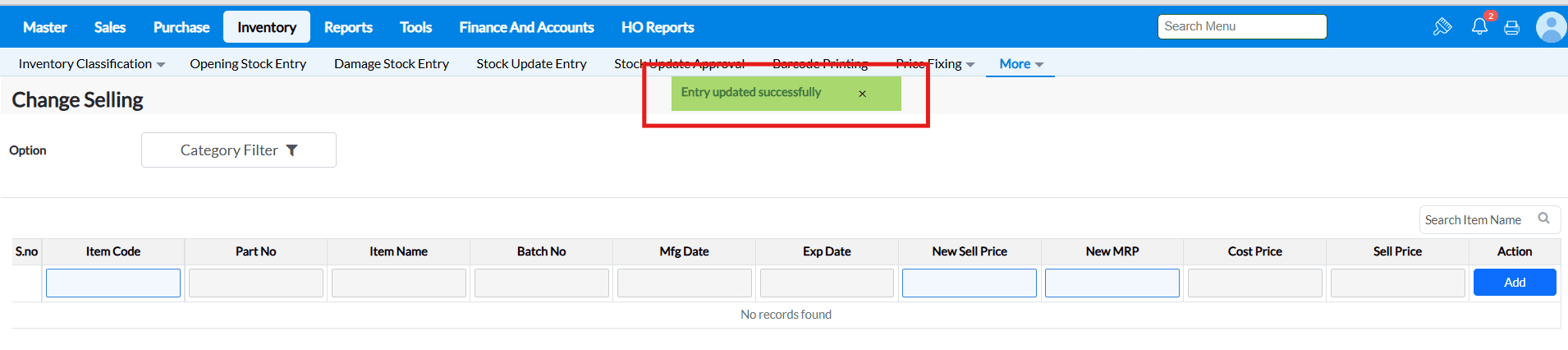
Task: Click the funnel icon in Category Filter
Action: point(292,150)
